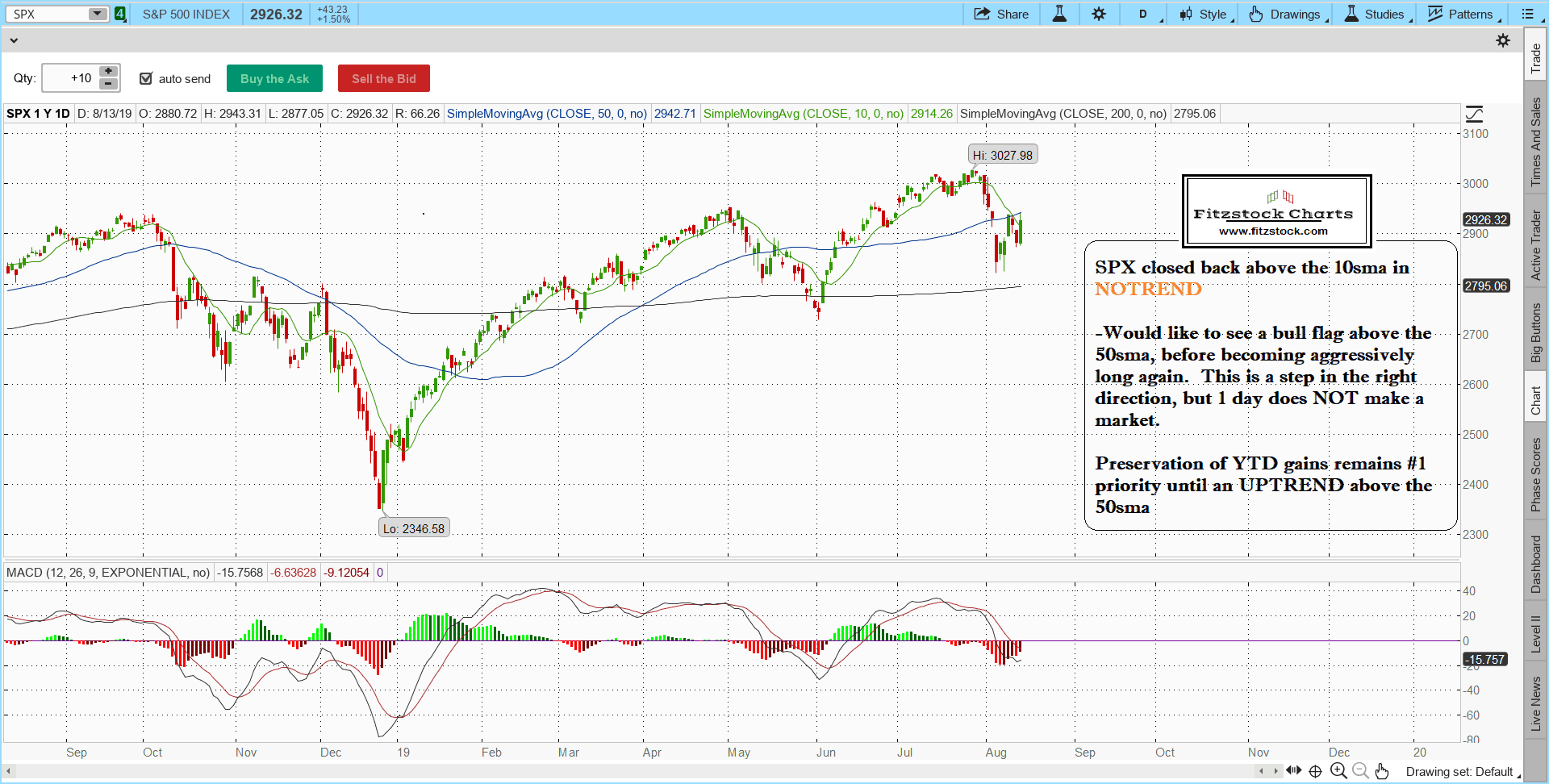This screenshot has width=1549, height=784.
Task: Switch to the Active Trader side tab
Action: coord(1536,245)
